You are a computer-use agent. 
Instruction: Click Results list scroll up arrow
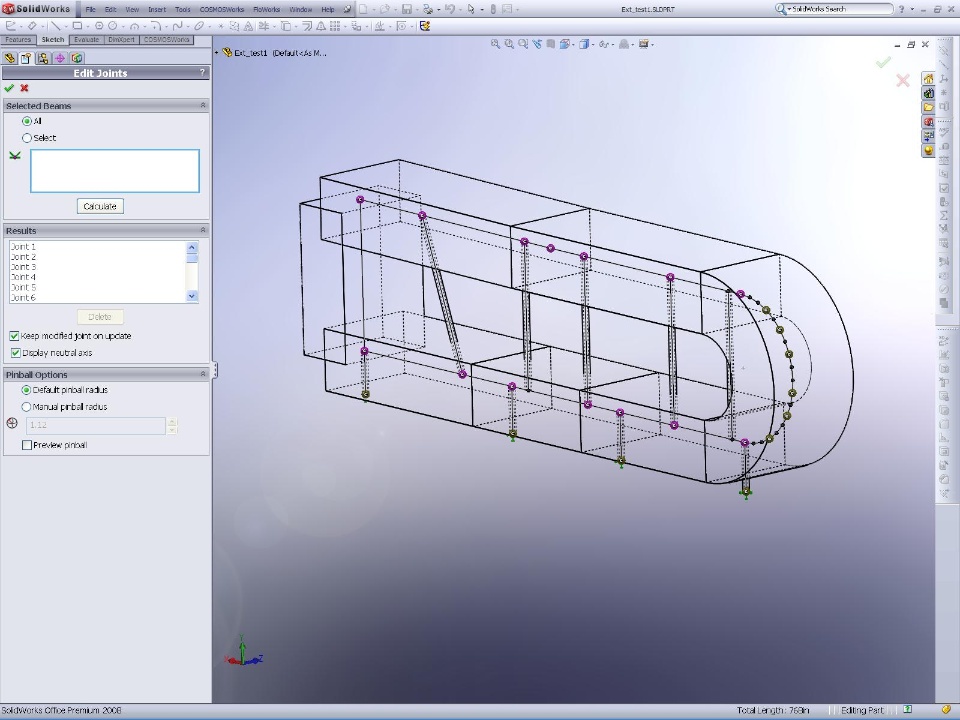192,247
